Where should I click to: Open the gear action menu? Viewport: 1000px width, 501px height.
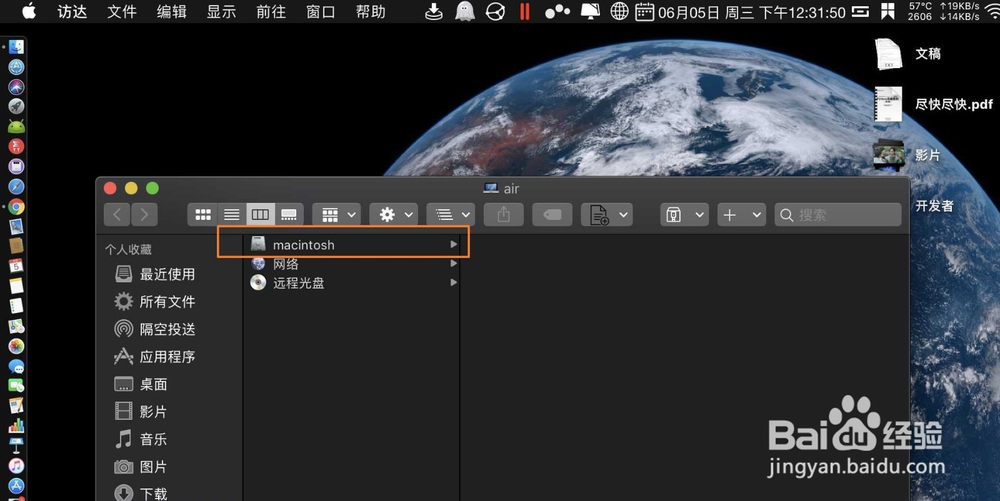coord(393,215)
